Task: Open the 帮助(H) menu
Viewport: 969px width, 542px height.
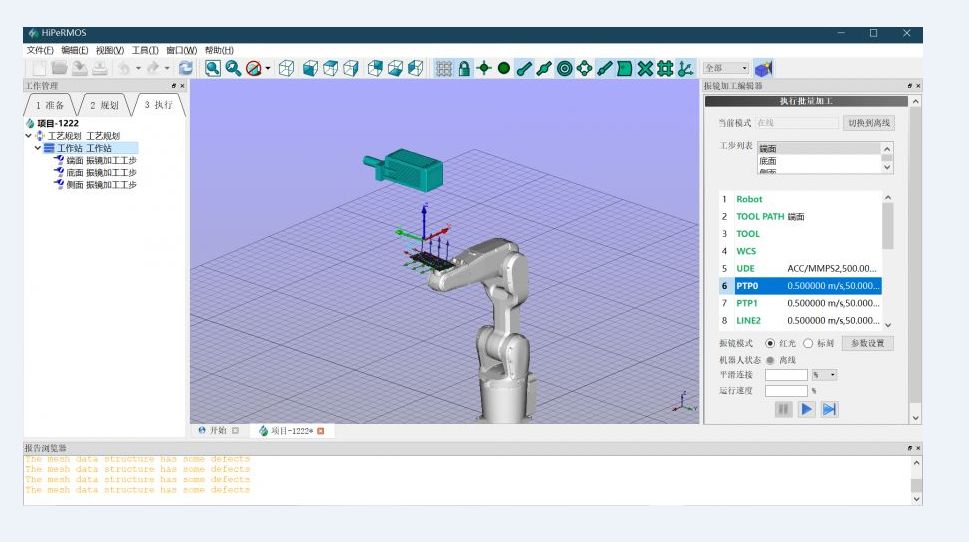Action: tap(219, 50)
